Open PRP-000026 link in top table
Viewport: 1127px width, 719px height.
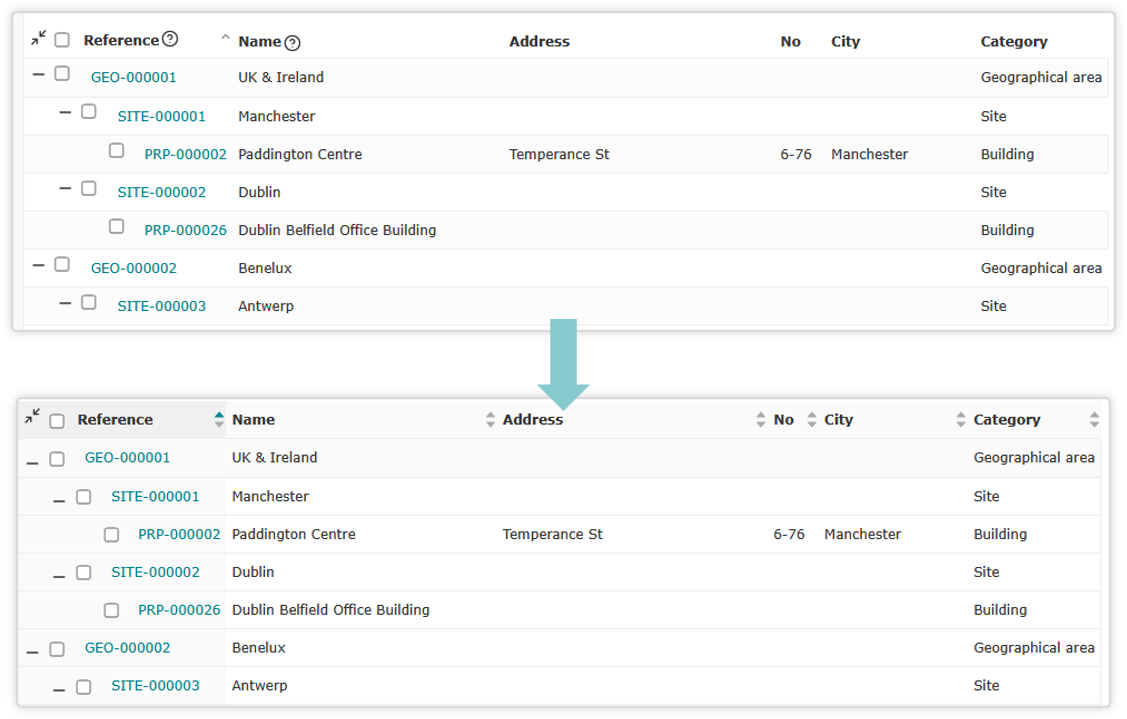(185, 230)
